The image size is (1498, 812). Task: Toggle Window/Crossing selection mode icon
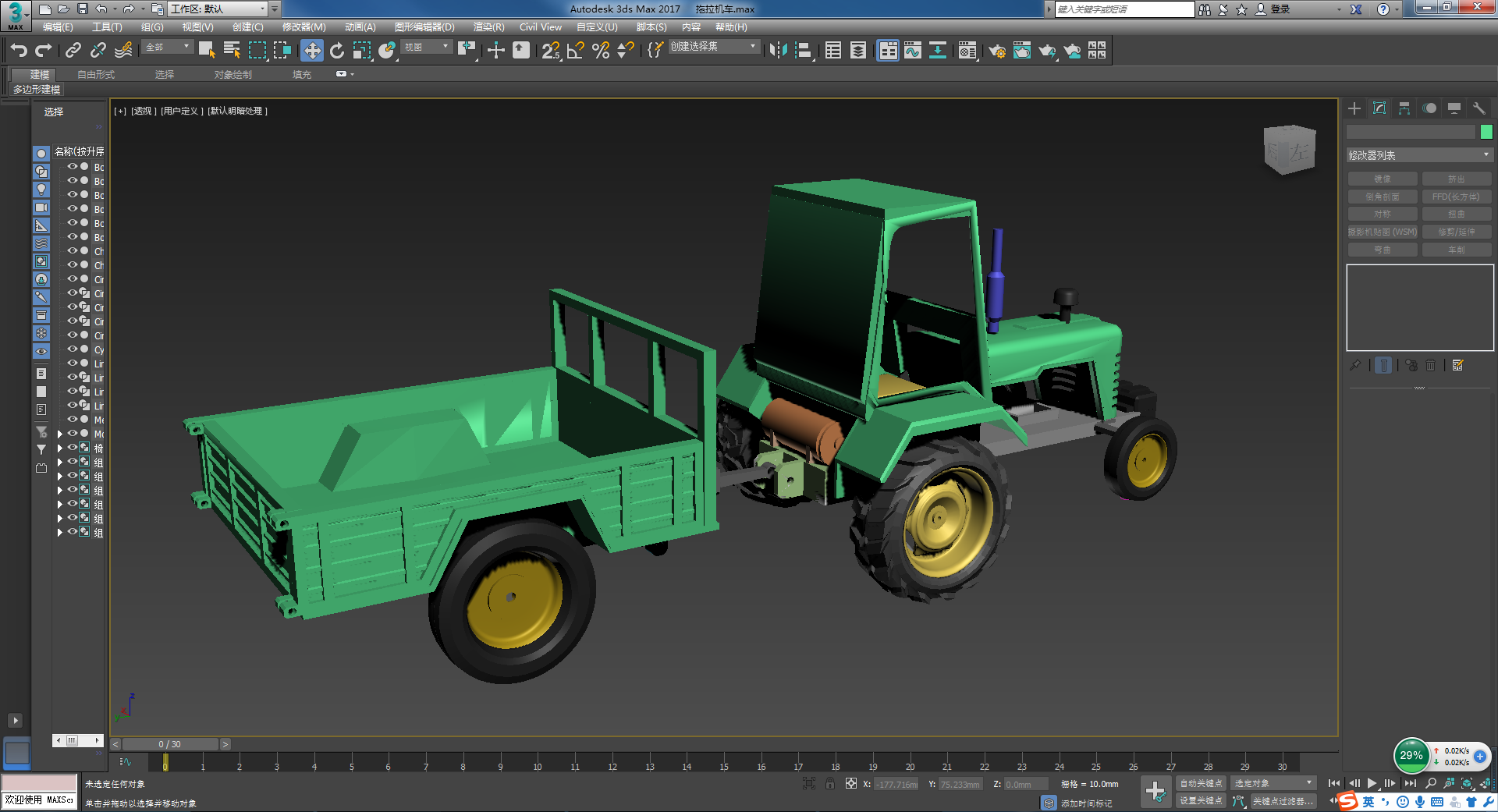click(x=282, y=51)
